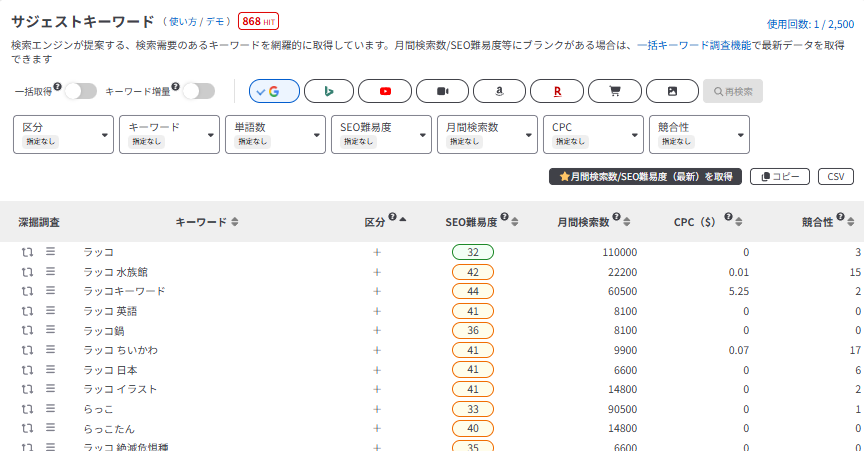The image size is (864, 451).
Task: Open help icon beside 月間検索数 header
Action: click(617, 217)
